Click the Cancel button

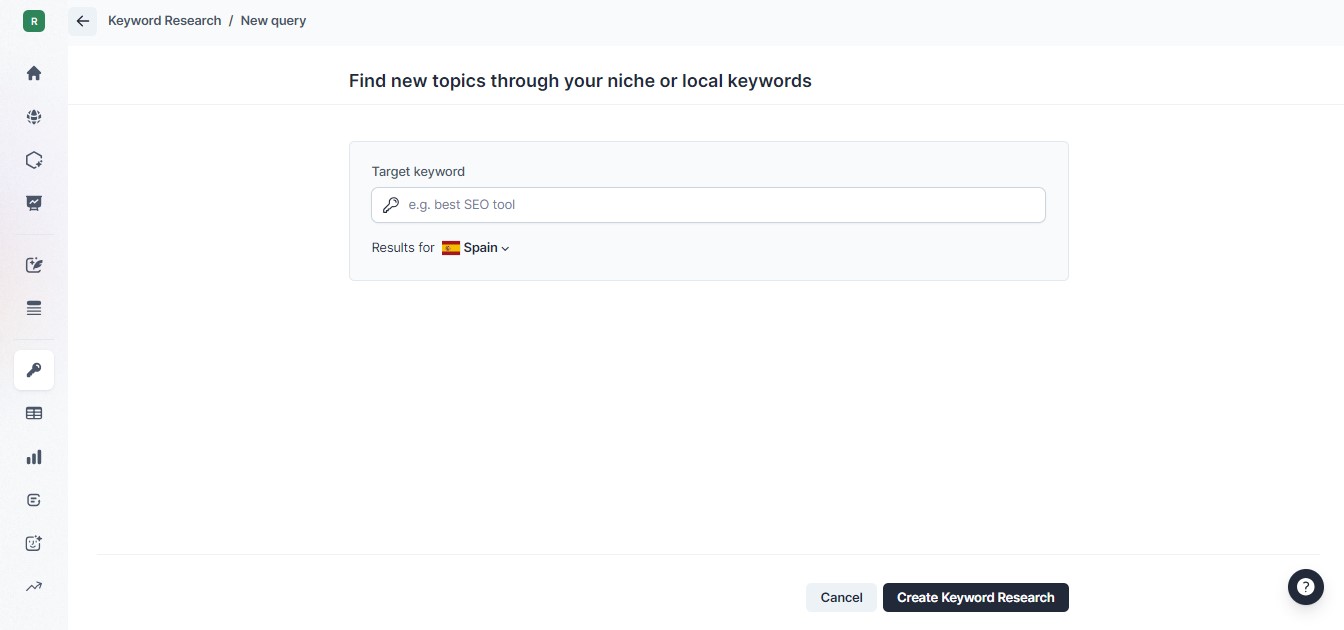pos(841,597)
